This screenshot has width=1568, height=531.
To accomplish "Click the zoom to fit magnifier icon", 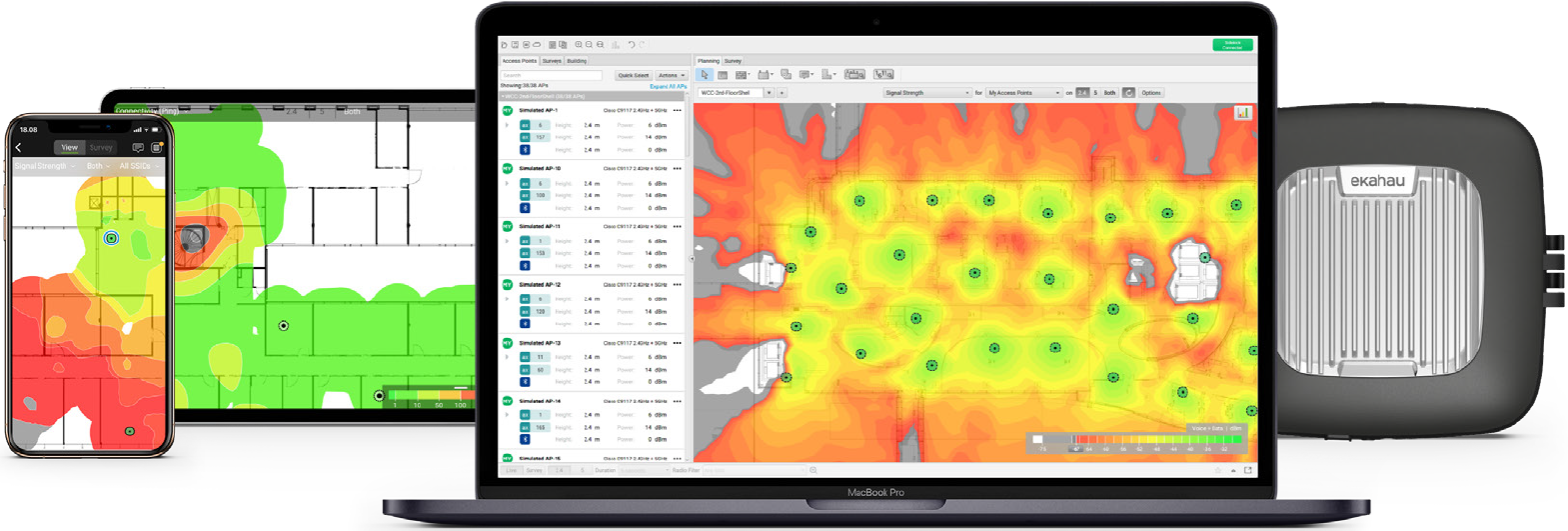I will click(x=600, y=45).
